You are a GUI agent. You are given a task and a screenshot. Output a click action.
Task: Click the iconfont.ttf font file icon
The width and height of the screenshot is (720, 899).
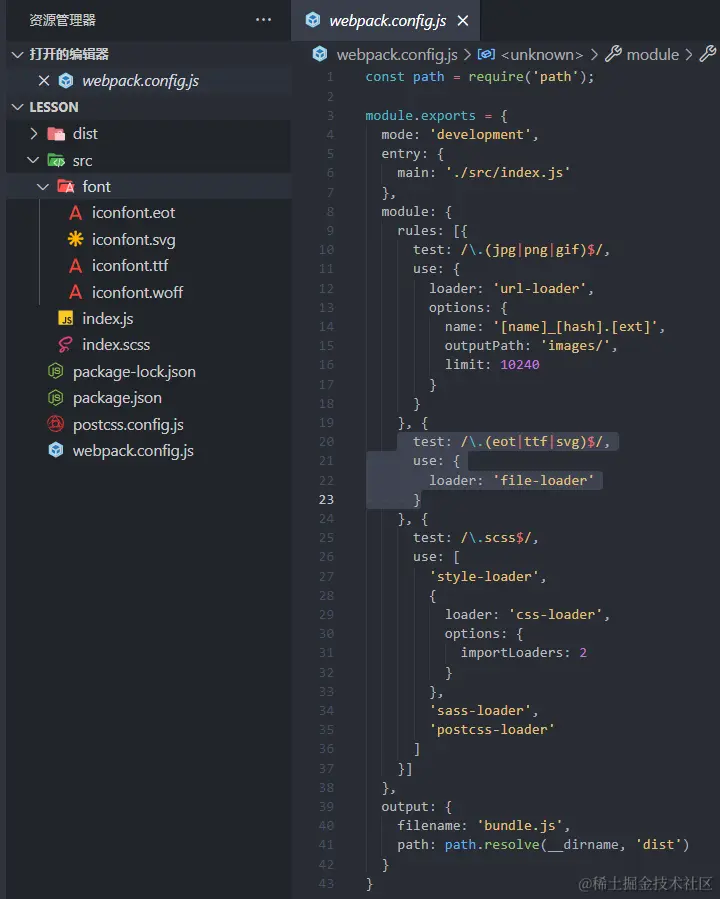coord(75,266)
